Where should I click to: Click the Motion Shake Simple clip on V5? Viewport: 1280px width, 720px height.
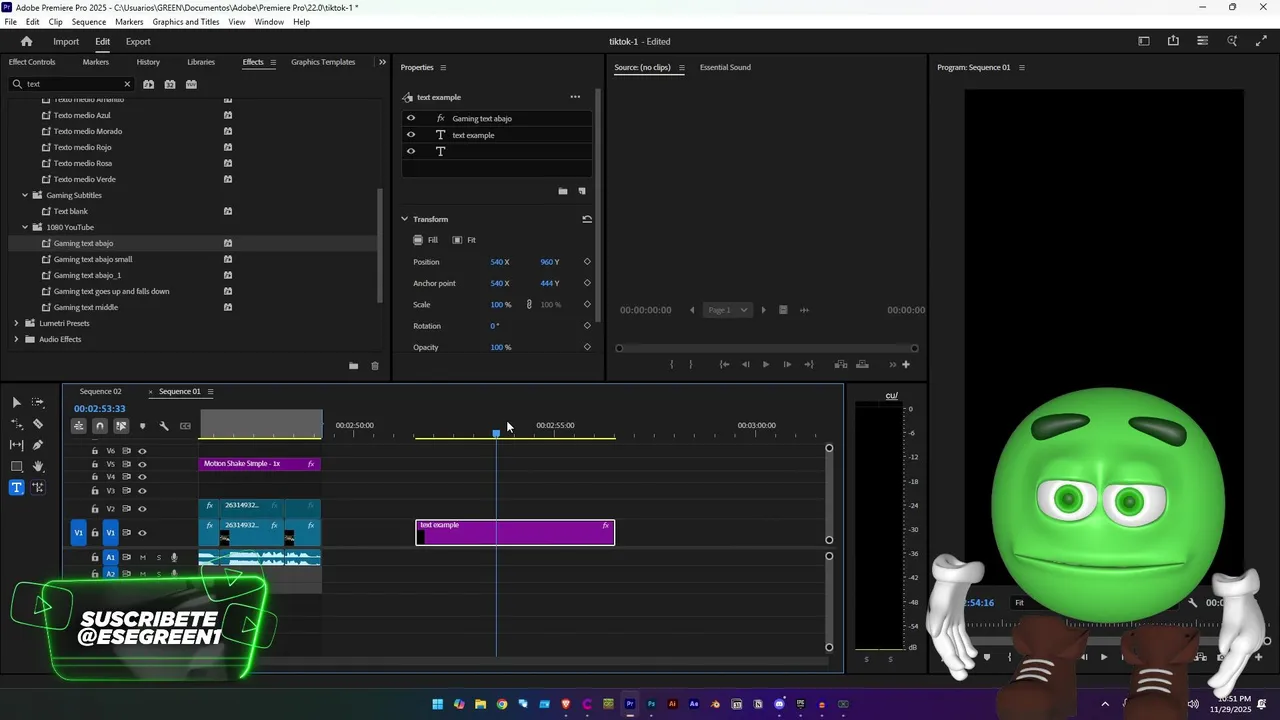(x=260, y=464)
